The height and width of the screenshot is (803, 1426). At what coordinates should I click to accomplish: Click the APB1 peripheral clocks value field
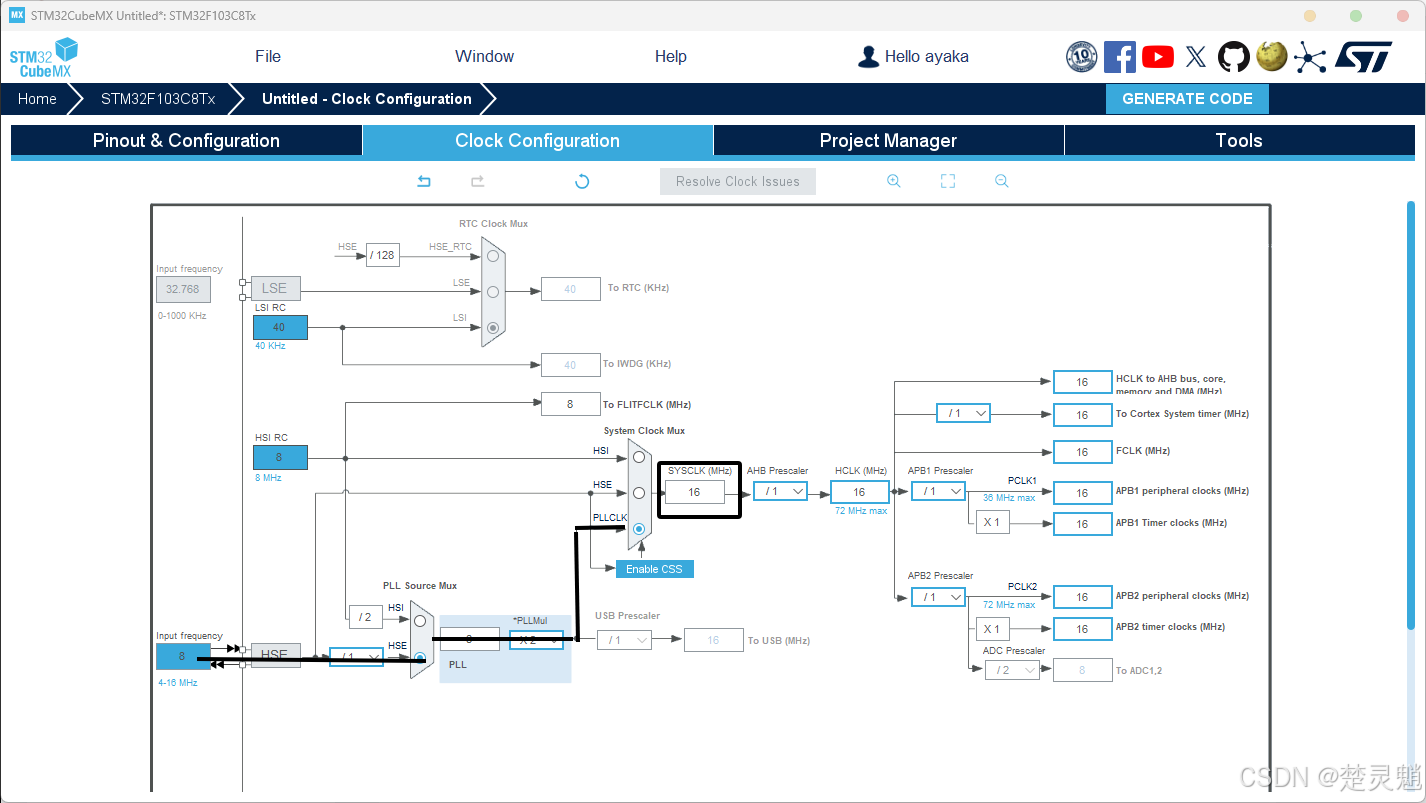(1082, 492)
